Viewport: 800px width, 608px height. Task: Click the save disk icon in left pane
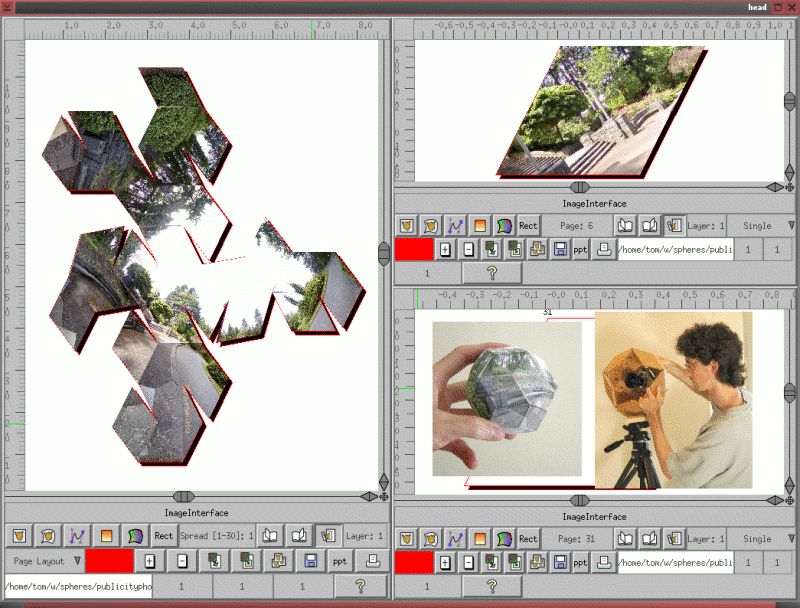(310, 562)
